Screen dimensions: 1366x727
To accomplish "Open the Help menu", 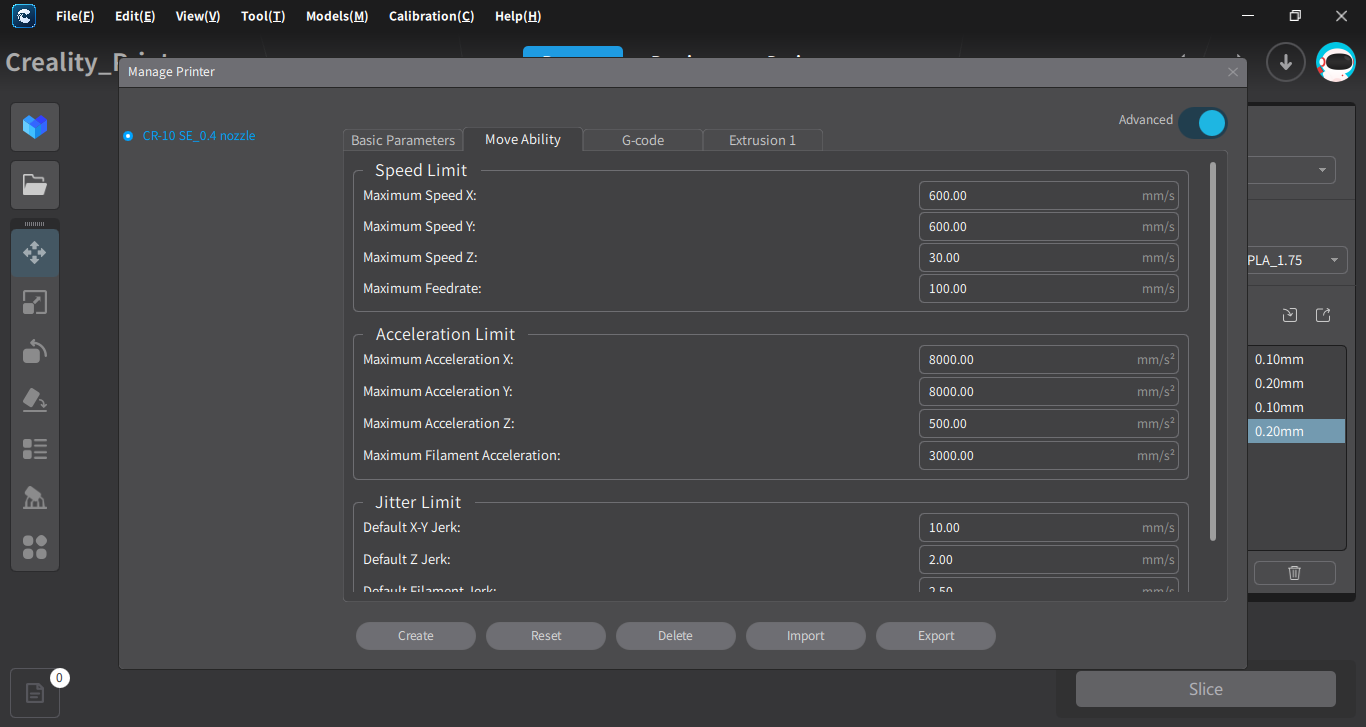I will (518, 16).
